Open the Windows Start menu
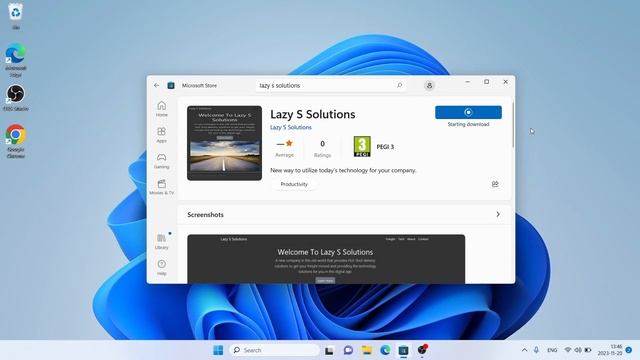640x360 pixels. [218, 350]
